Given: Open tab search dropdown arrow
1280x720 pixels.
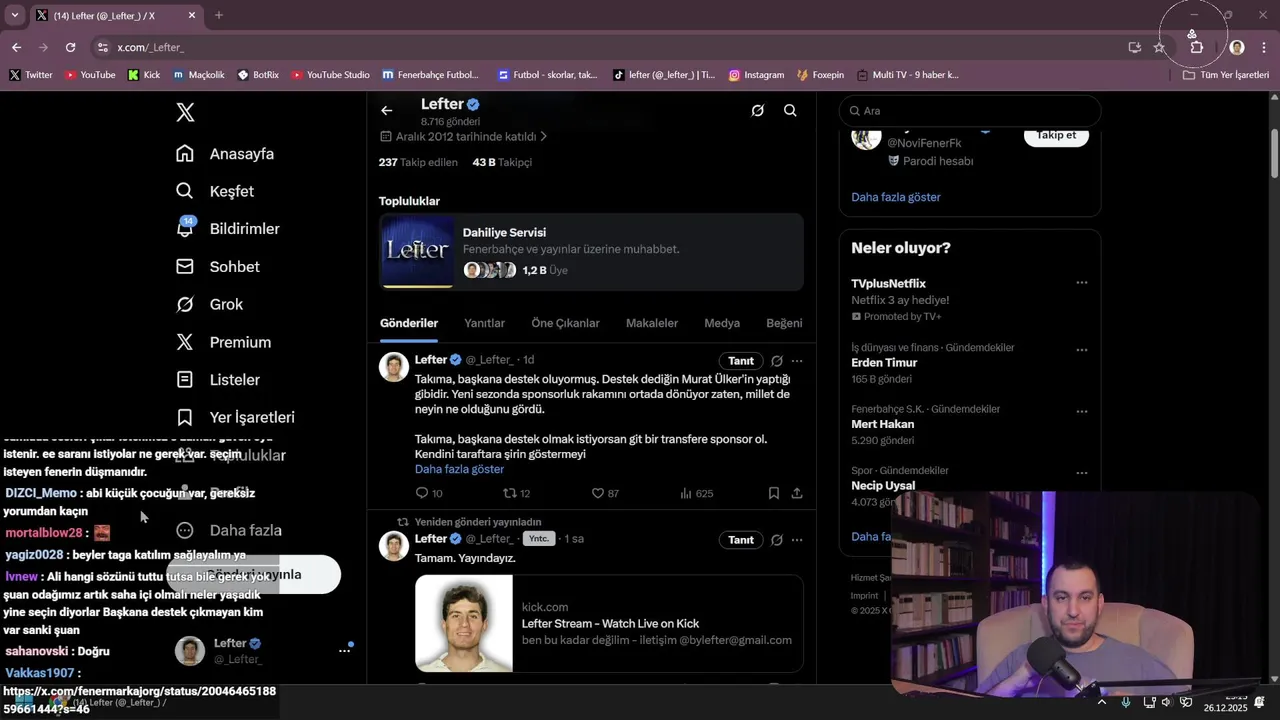Looking at the screenshot, I should pyautogui.click(x=14, y=15).
